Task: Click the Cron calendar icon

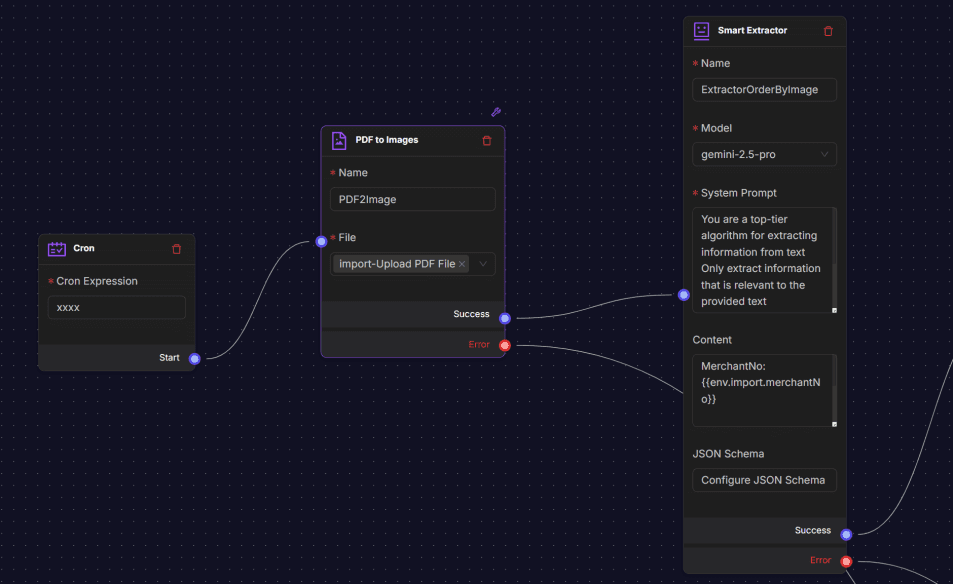Action: pyautogui.click(x=57, y=248)
